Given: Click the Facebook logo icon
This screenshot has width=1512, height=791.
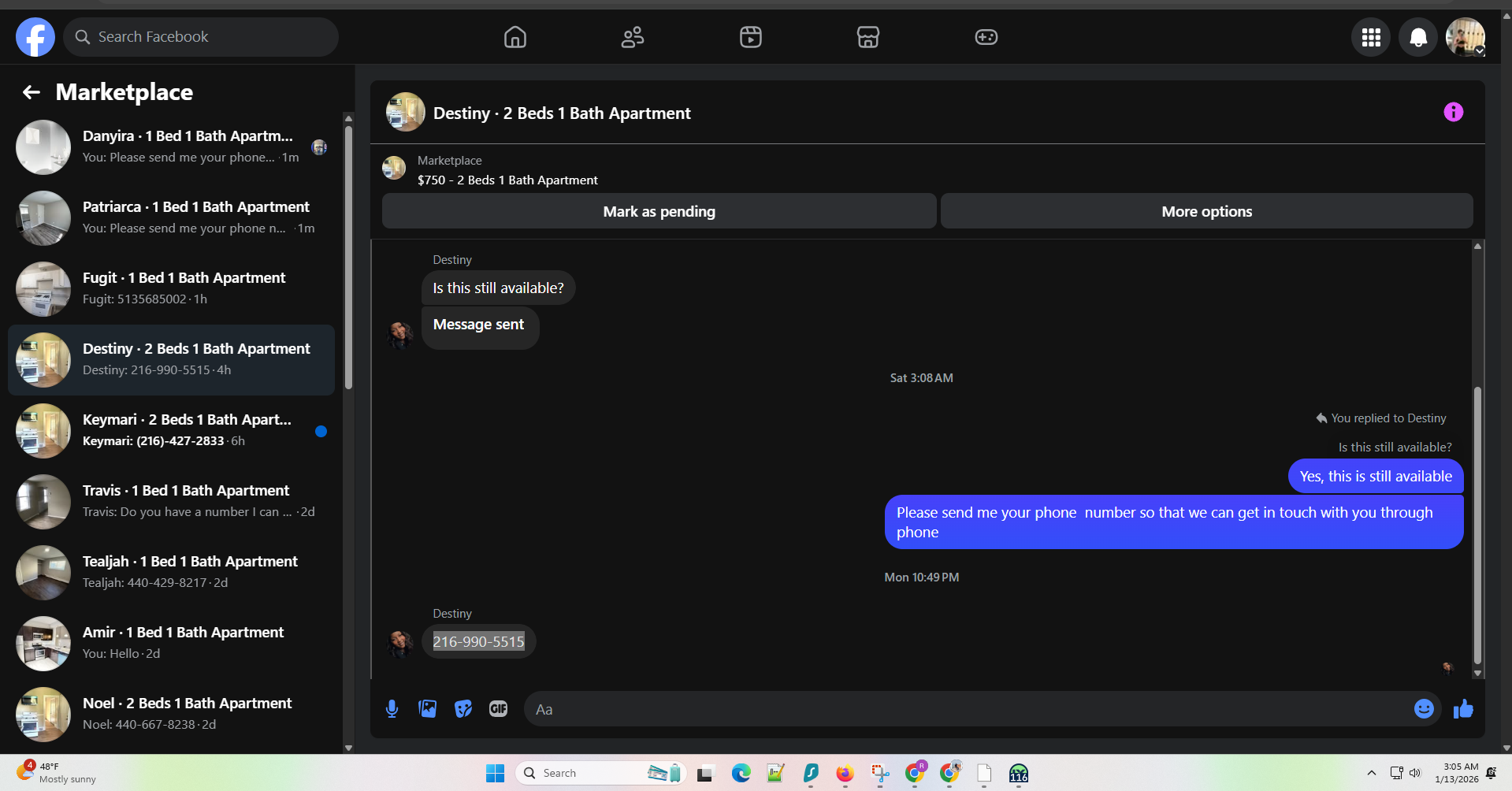Looking at the screenshot, I should 35,37.
